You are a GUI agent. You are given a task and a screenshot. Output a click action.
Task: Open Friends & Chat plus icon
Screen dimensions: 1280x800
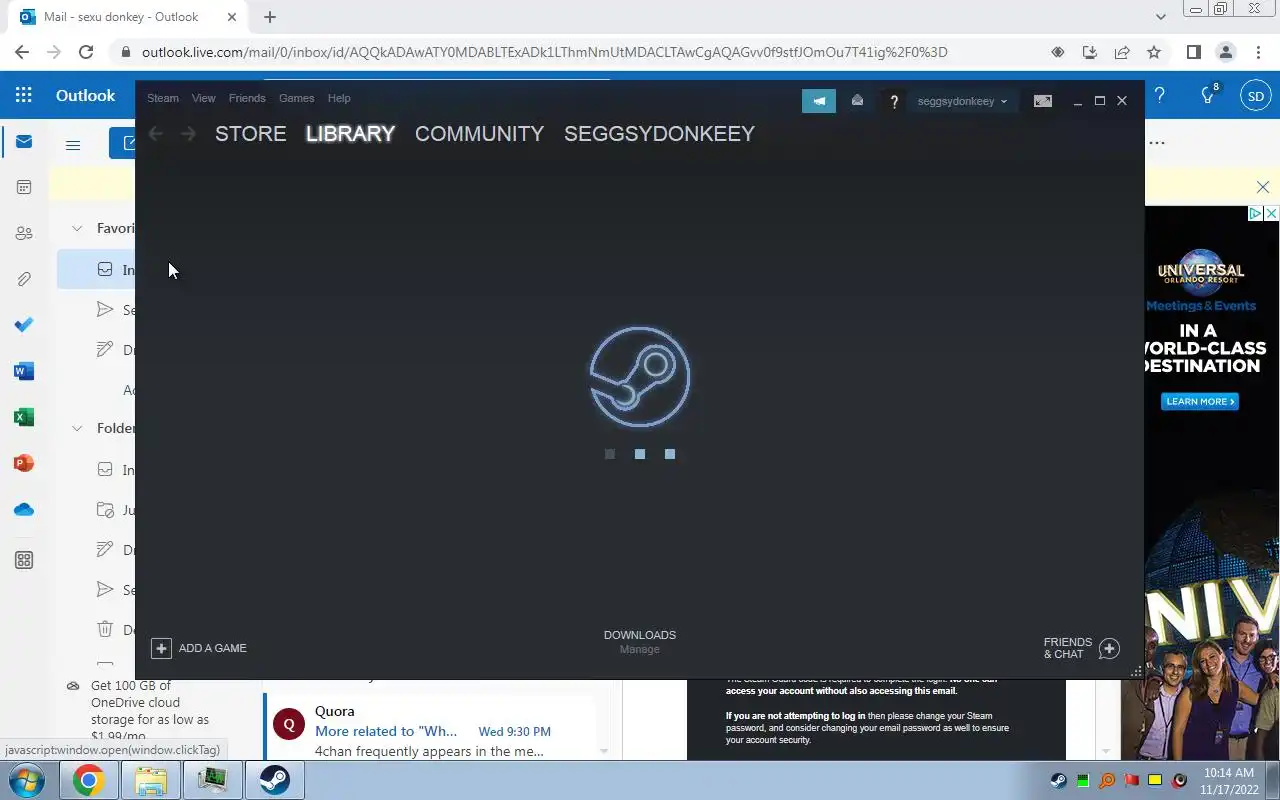coord(1109,648)
